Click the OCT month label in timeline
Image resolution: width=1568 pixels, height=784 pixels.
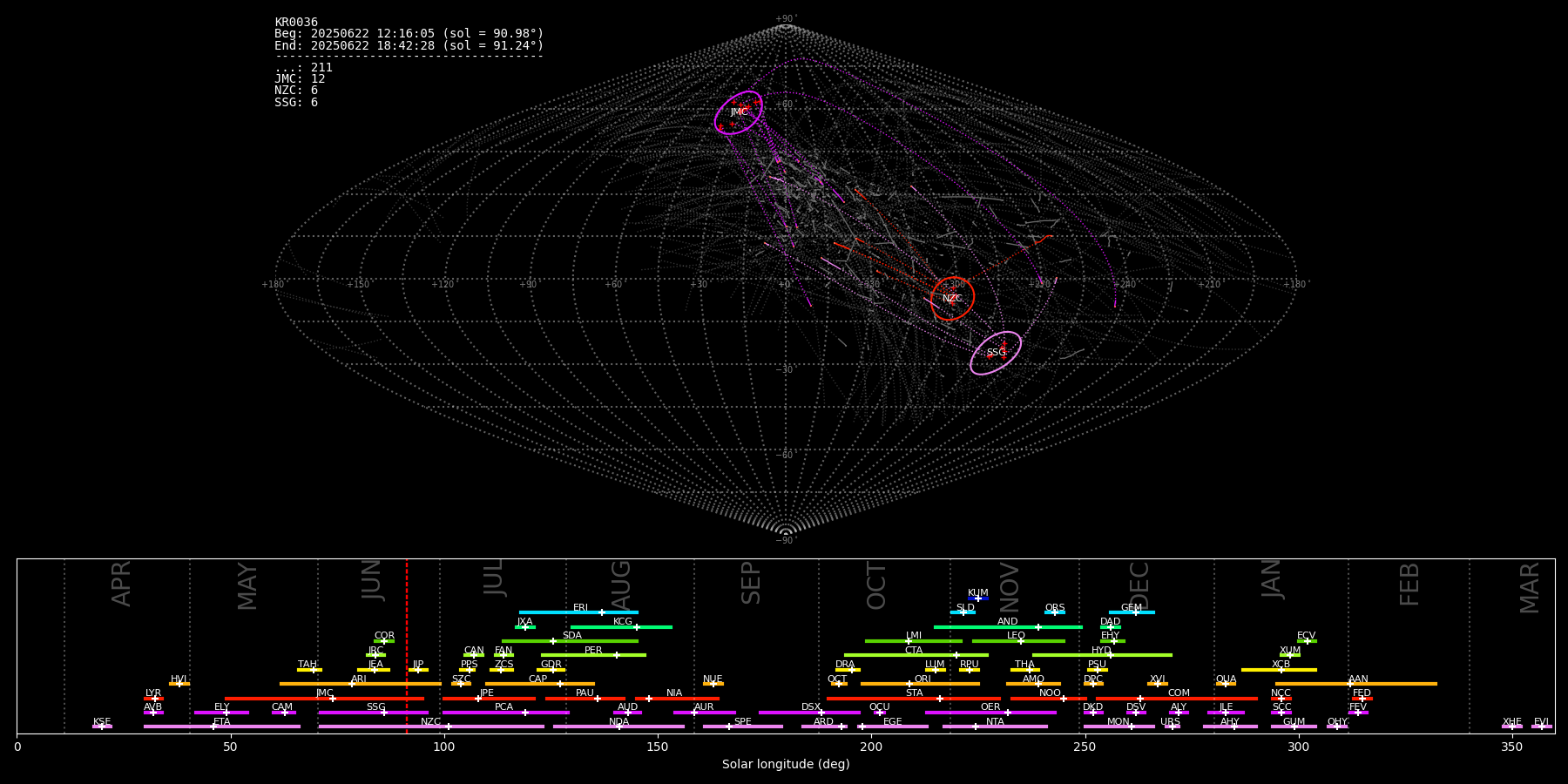click(x=876, y=586)
